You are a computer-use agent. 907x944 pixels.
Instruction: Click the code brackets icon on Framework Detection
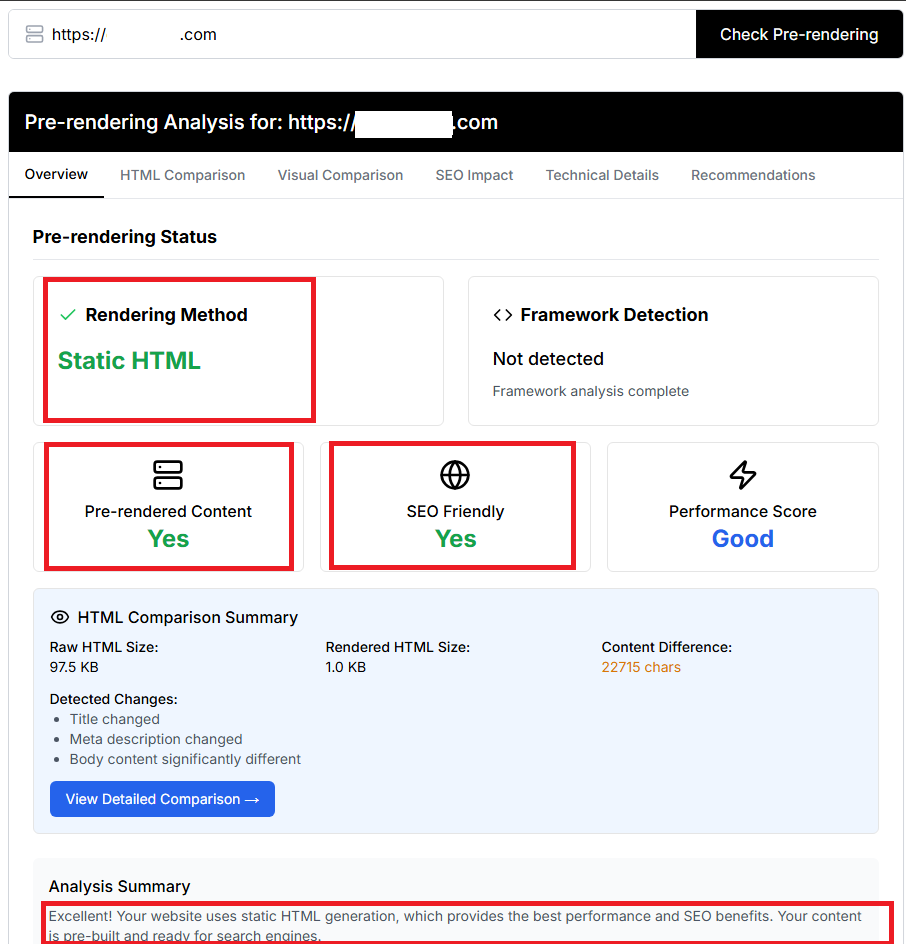[503, 314]
